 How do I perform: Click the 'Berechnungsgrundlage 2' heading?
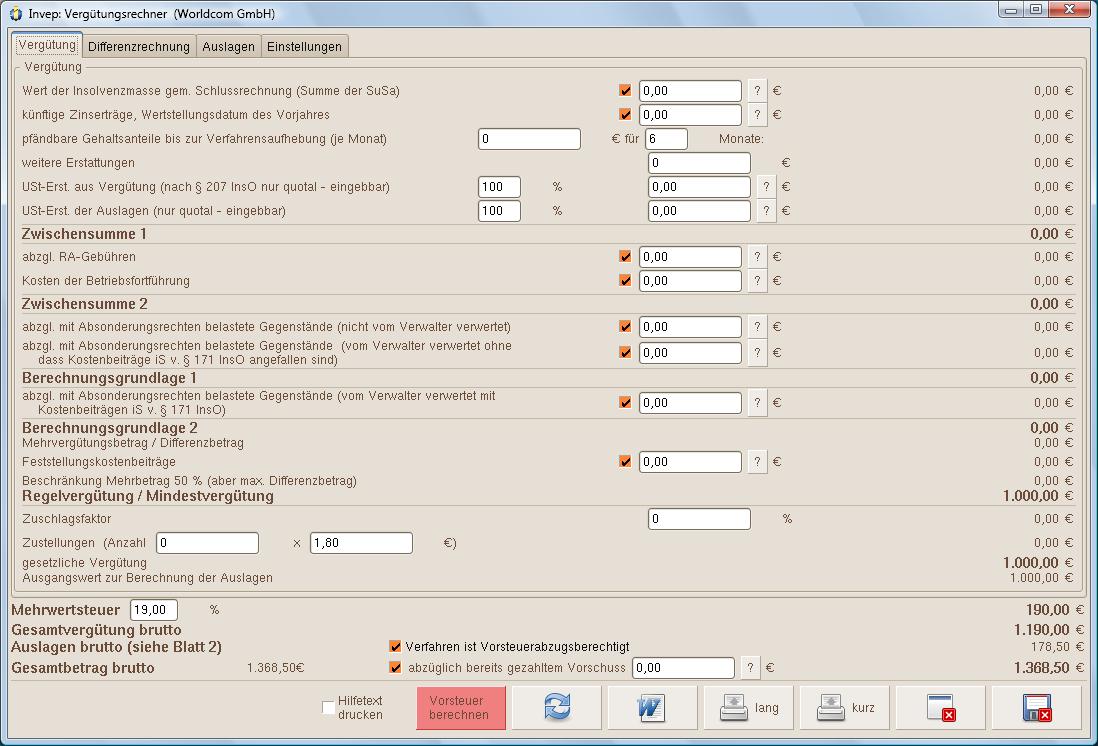(x=110, y=427)
